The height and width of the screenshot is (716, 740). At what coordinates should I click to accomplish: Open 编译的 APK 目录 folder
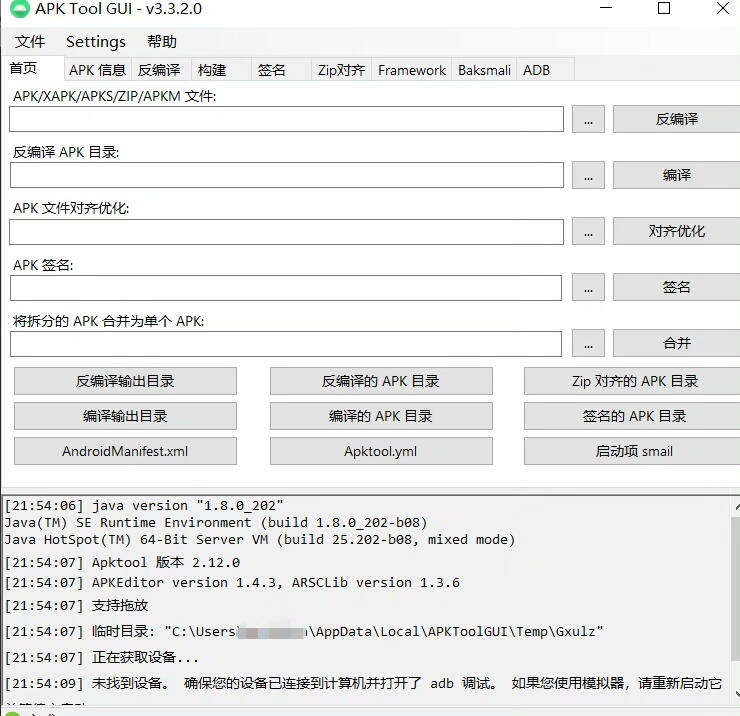(x=381, y=416)
